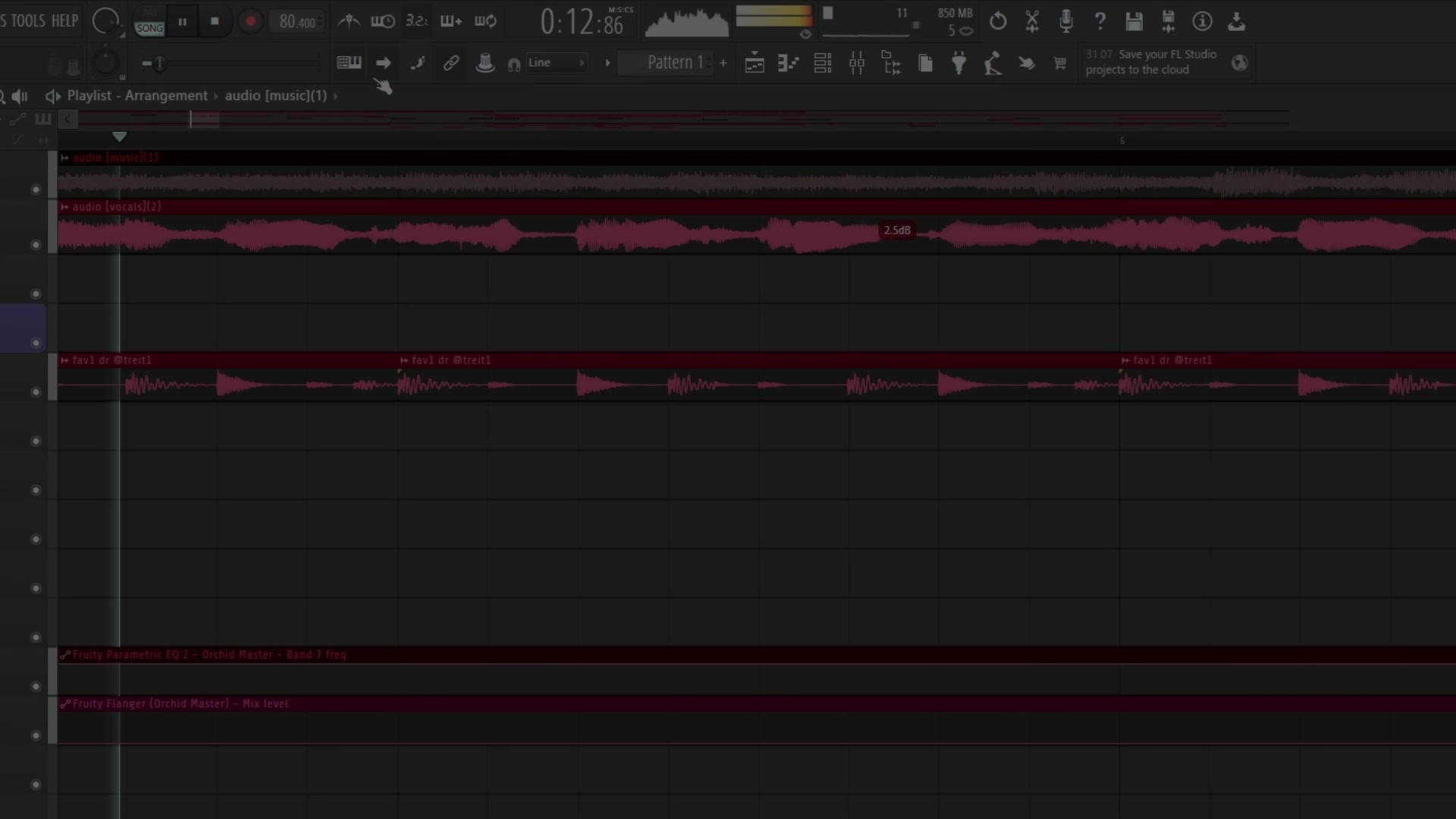Toggle the metronome icon
Image resolution: width=1456 pixels, height=819 pixels.
[x=348, y=21]
